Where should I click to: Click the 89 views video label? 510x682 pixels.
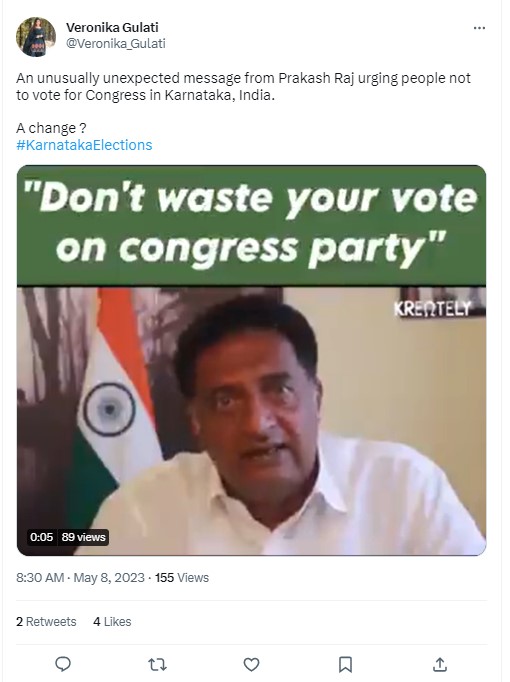(83, 537)
